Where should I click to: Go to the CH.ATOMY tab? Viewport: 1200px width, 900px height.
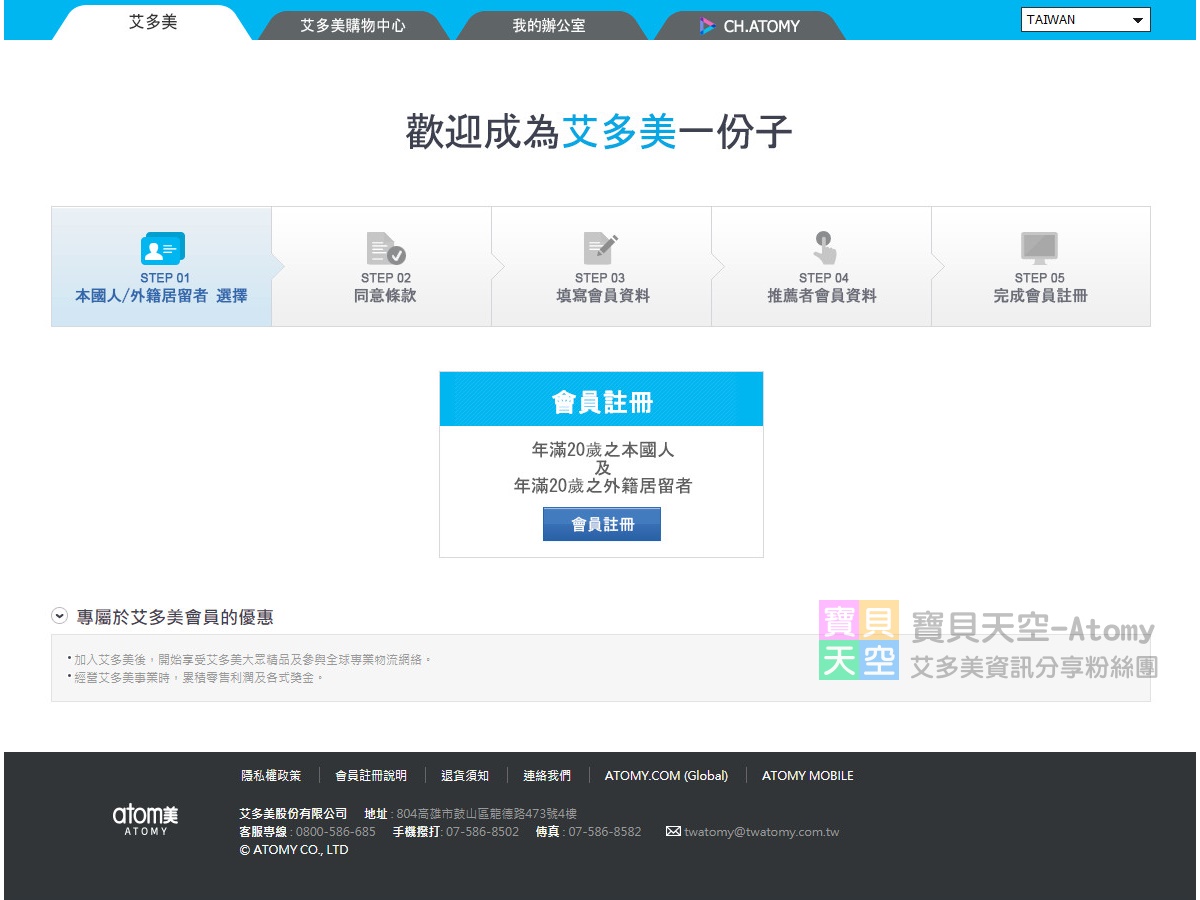(749, 26)
